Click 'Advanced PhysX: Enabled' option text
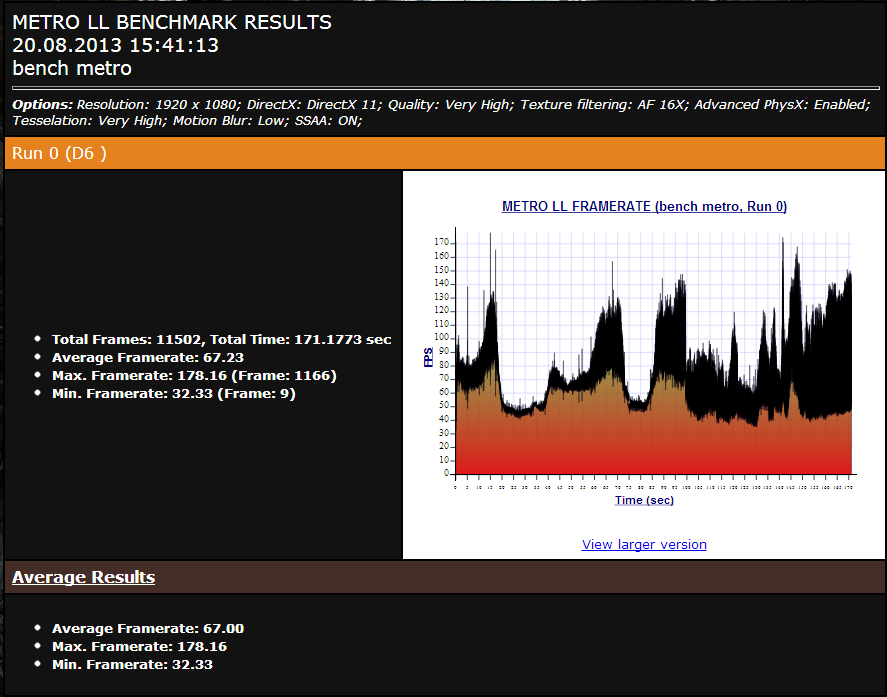The width and height of the screenshot is (887, 697). point(781,105)
